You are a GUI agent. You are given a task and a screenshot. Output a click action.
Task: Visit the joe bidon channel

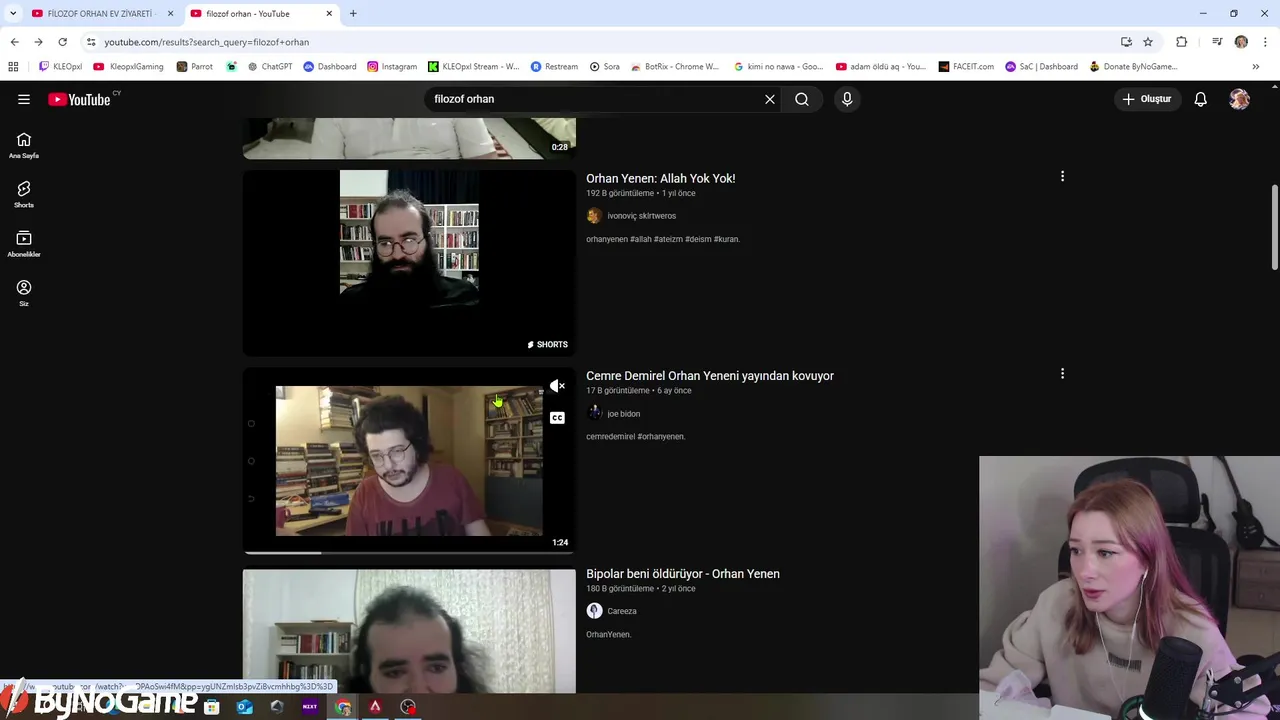coord(623,414)
